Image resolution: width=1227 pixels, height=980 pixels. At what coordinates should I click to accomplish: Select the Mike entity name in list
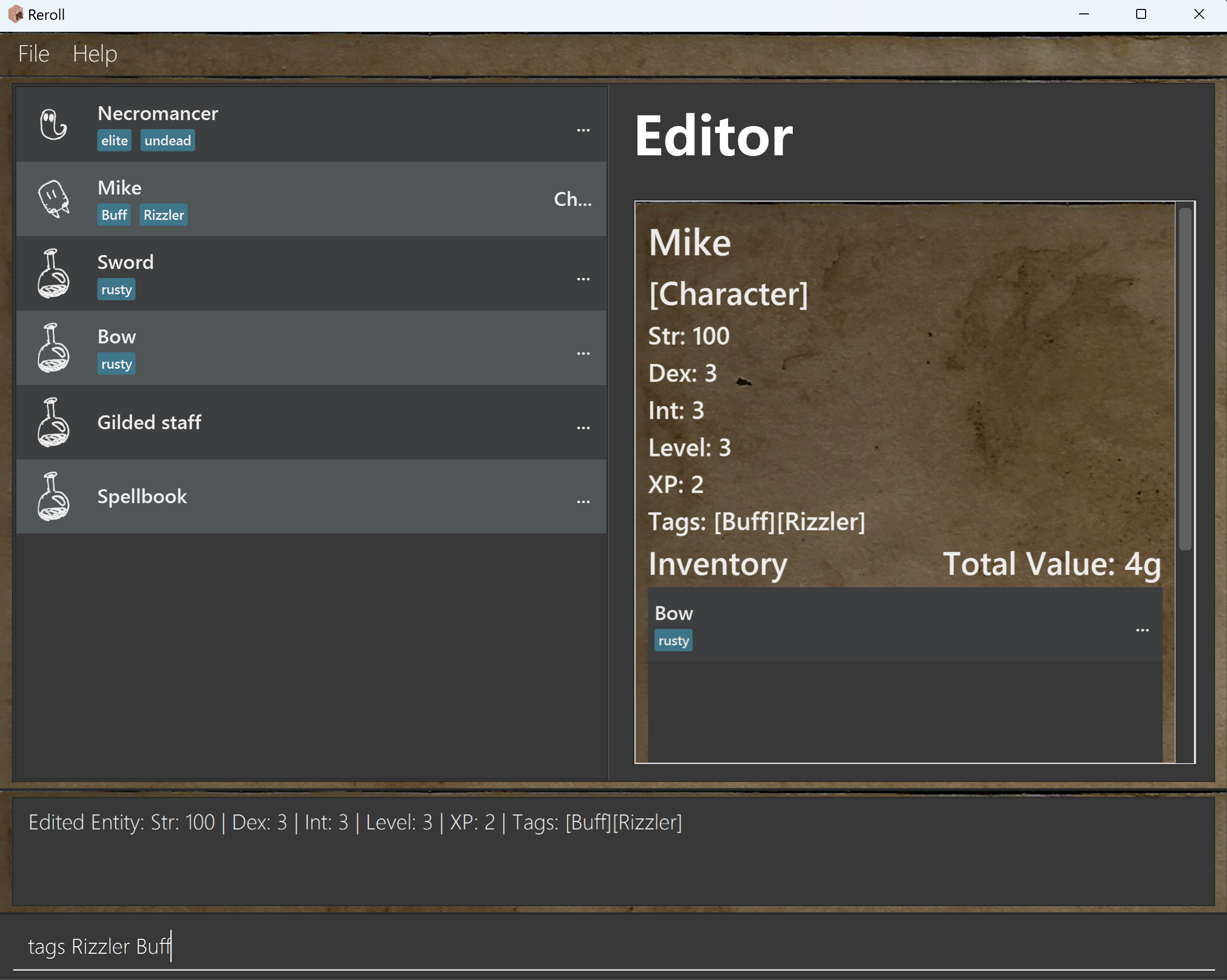pyautogui.click(x=120, y=188)
